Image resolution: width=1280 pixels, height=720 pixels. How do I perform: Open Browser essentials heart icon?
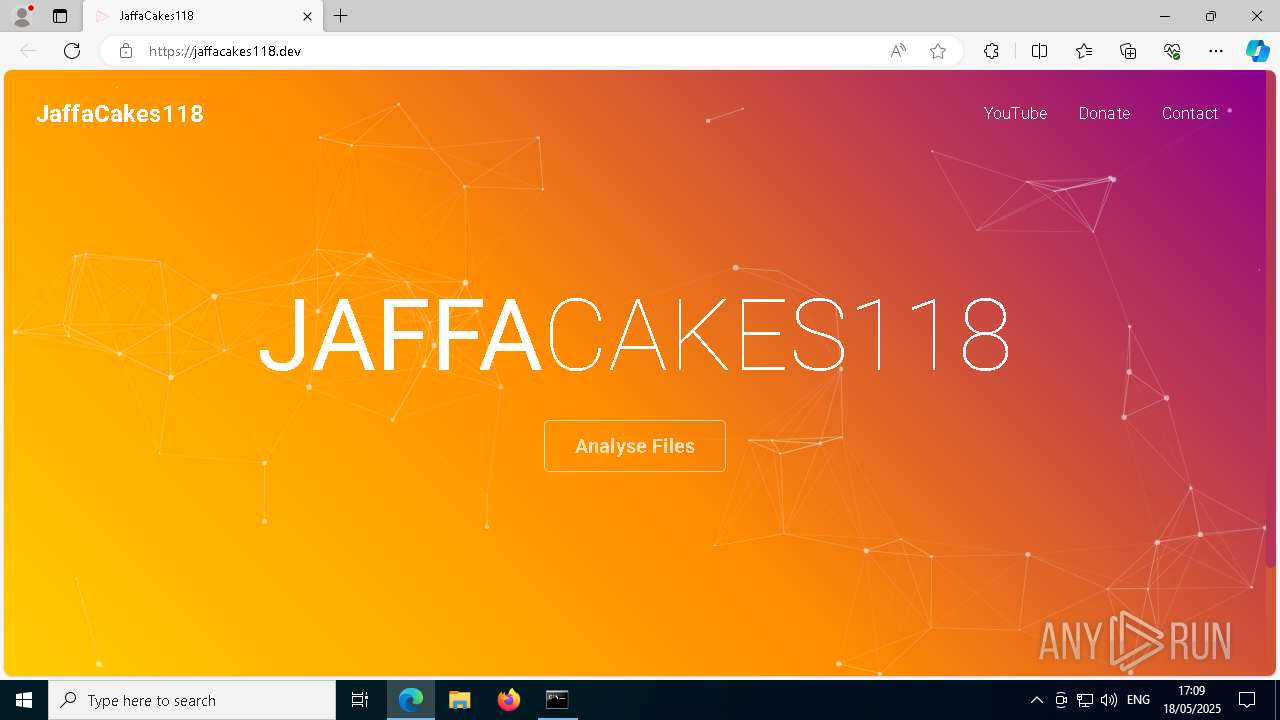pyautogui.click(x=1172, y=51)
